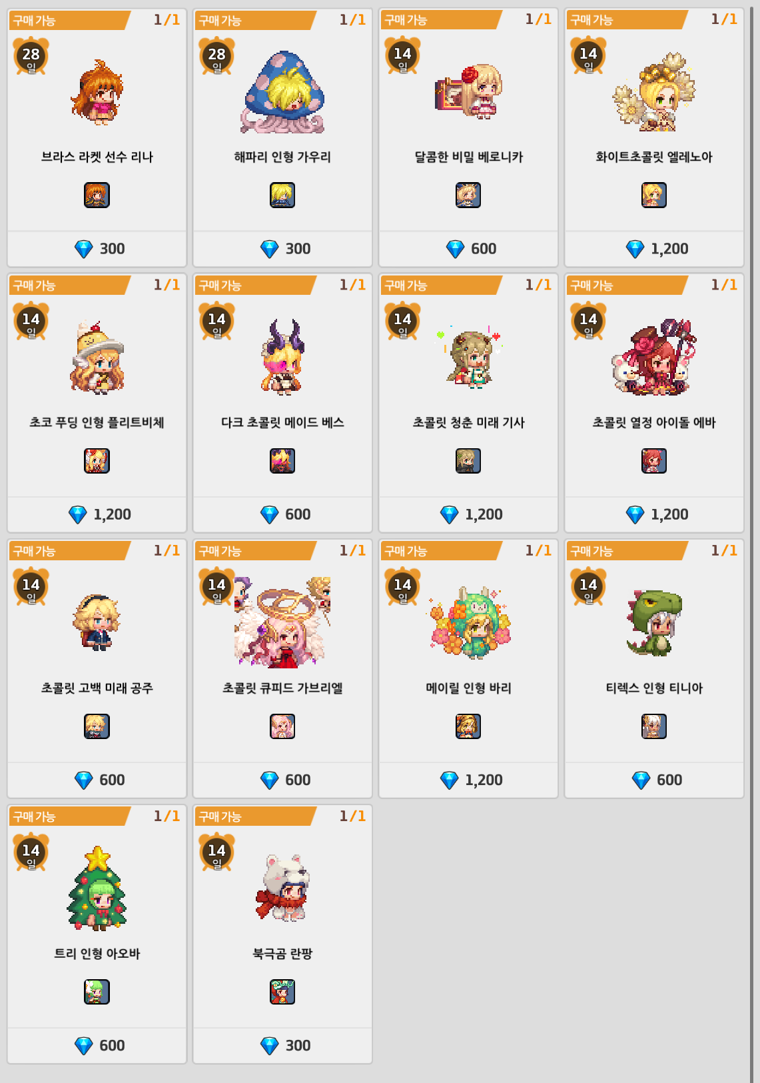Purchase 트리 인형 아오바 for 600 gems

tap(99, 1046)
